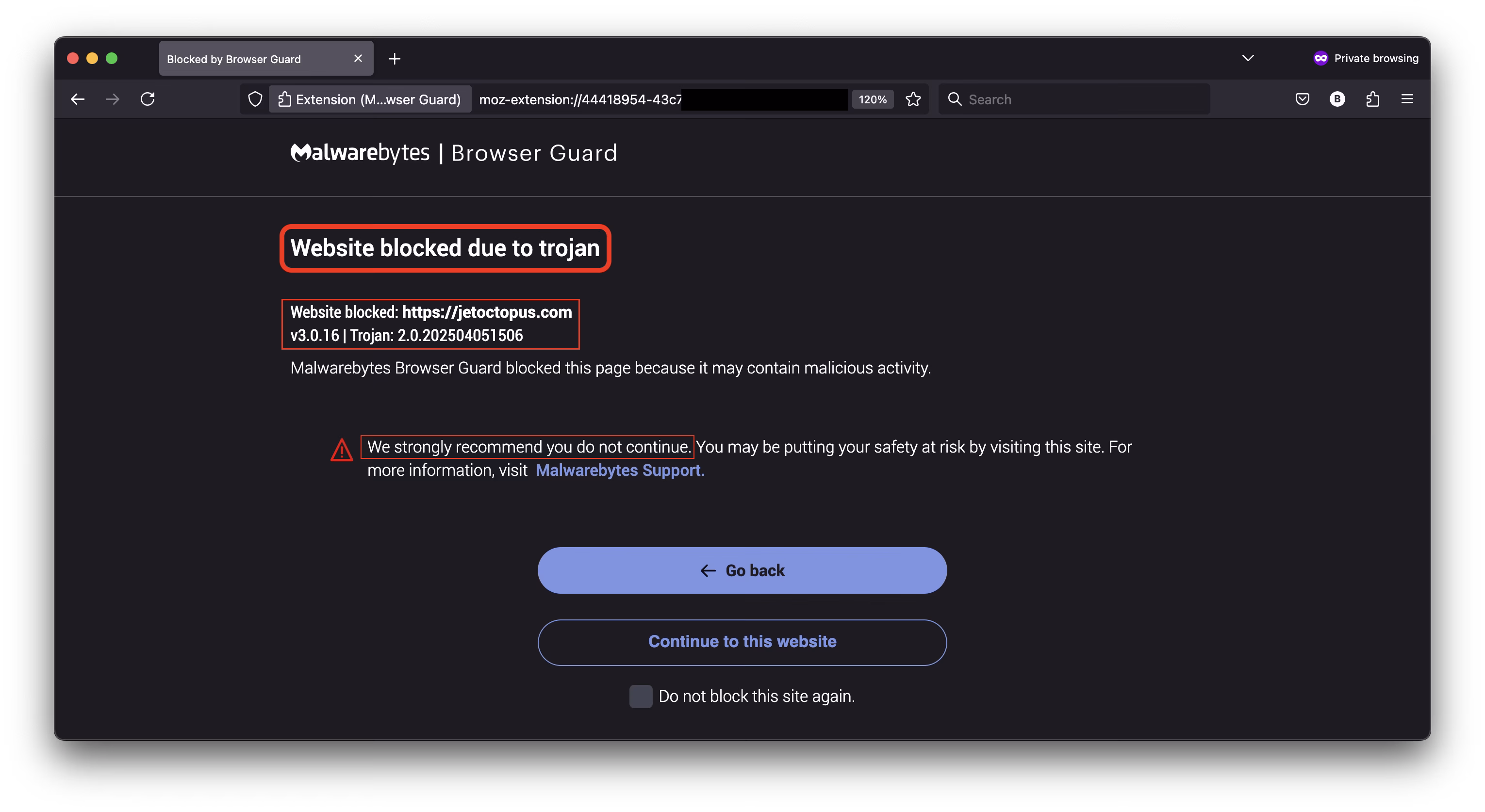Viewport: 1485px width, 812px height.
Task: Click the magnifier icon in search bar
Action: tap(955, 99)
